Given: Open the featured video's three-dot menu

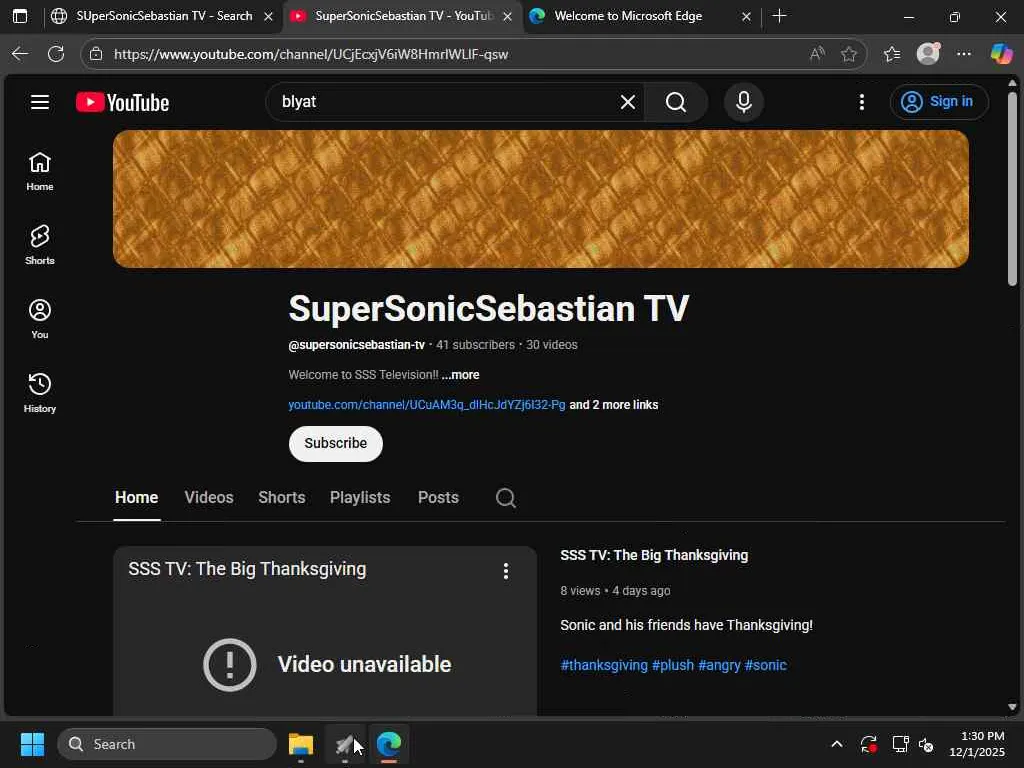Looking at the screenshot, I should coord(505,571).
